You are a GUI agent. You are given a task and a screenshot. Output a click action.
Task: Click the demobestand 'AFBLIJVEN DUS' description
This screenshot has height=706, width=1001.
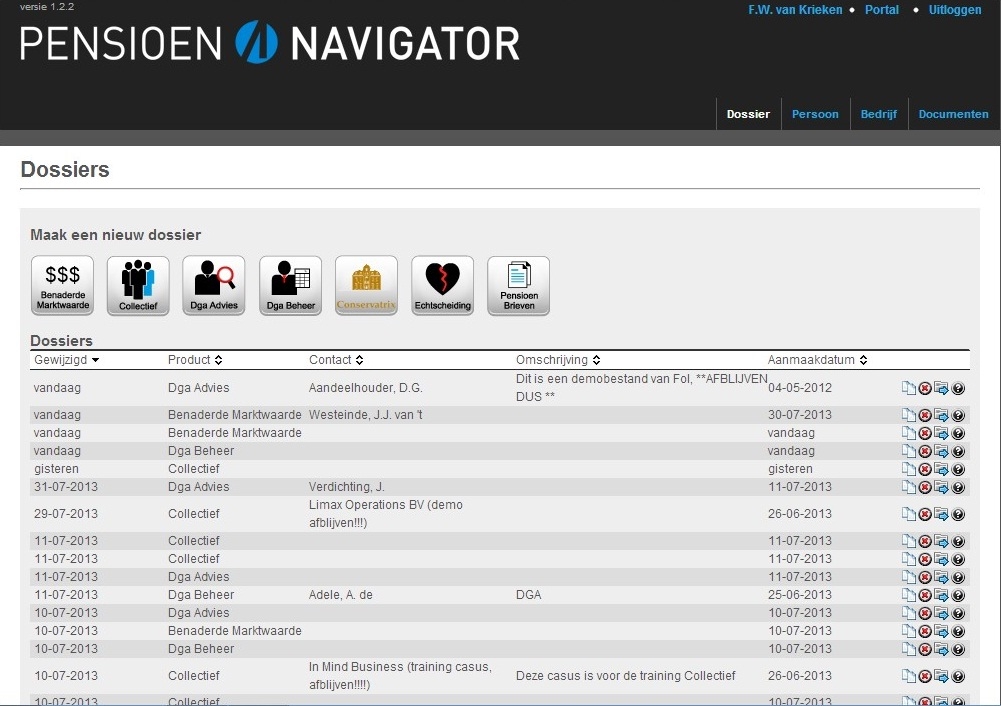click(642, 388)
